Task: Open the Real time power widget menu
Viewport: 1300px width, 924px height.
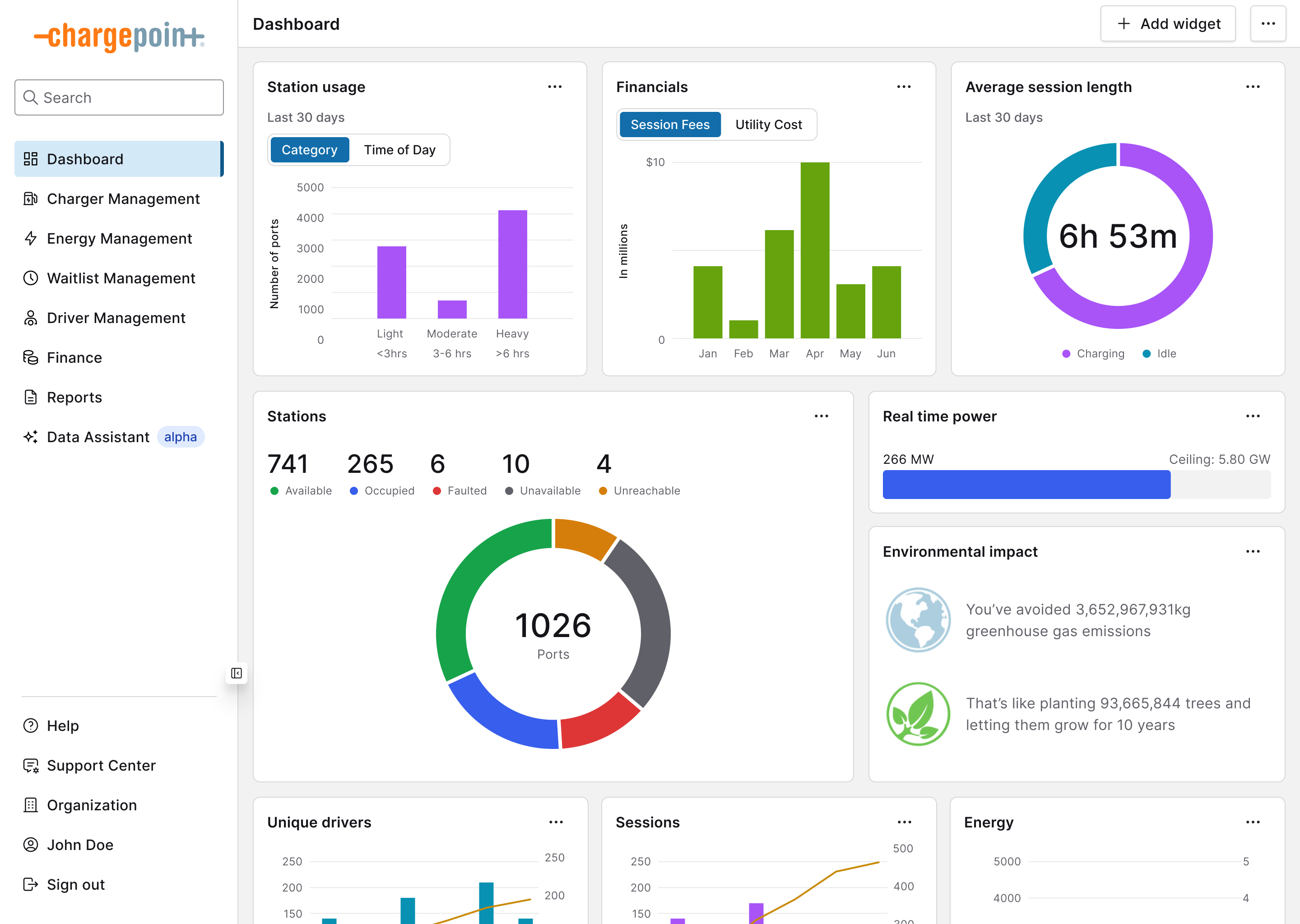Action: point(1252,416)
